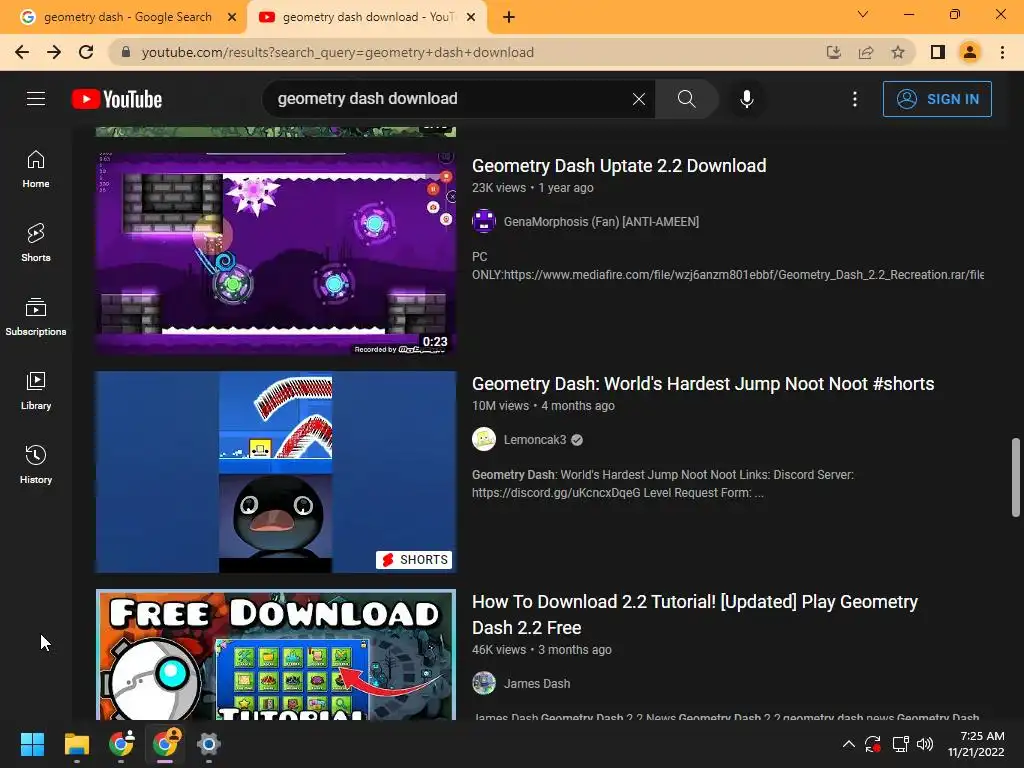Open Settings gear in the taskbar

(x=208, y=744)
